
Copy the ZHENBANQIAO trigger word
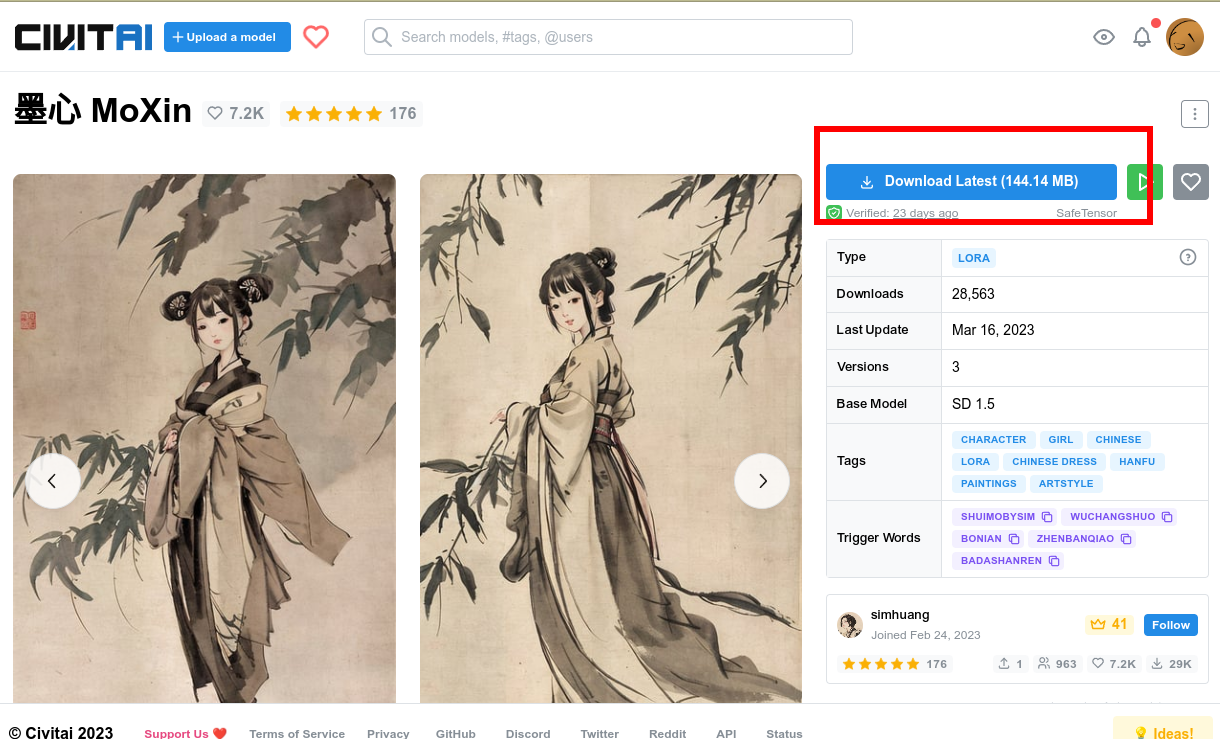pos(1126,539)
